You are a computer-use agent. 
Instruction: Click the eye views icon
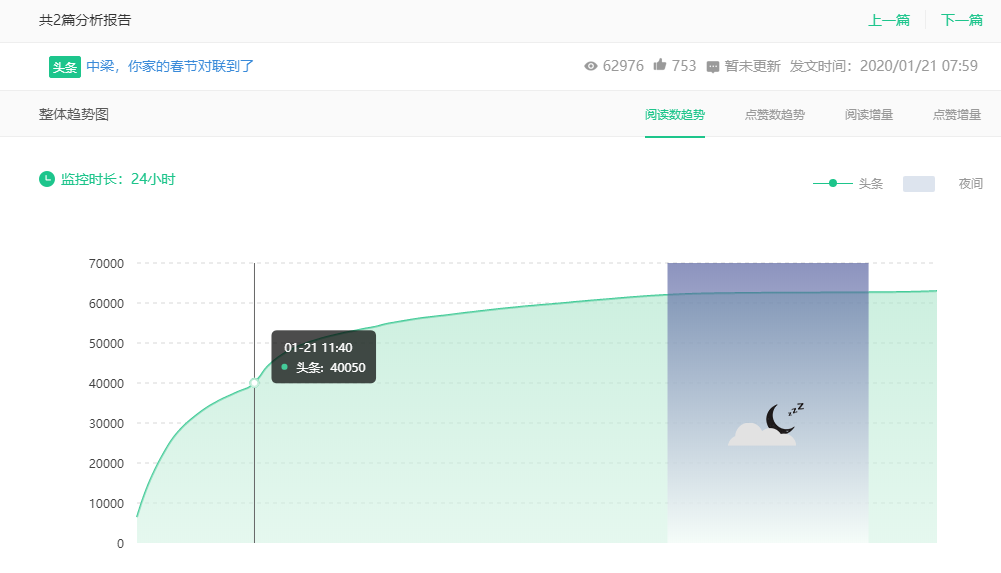point(591,67)
